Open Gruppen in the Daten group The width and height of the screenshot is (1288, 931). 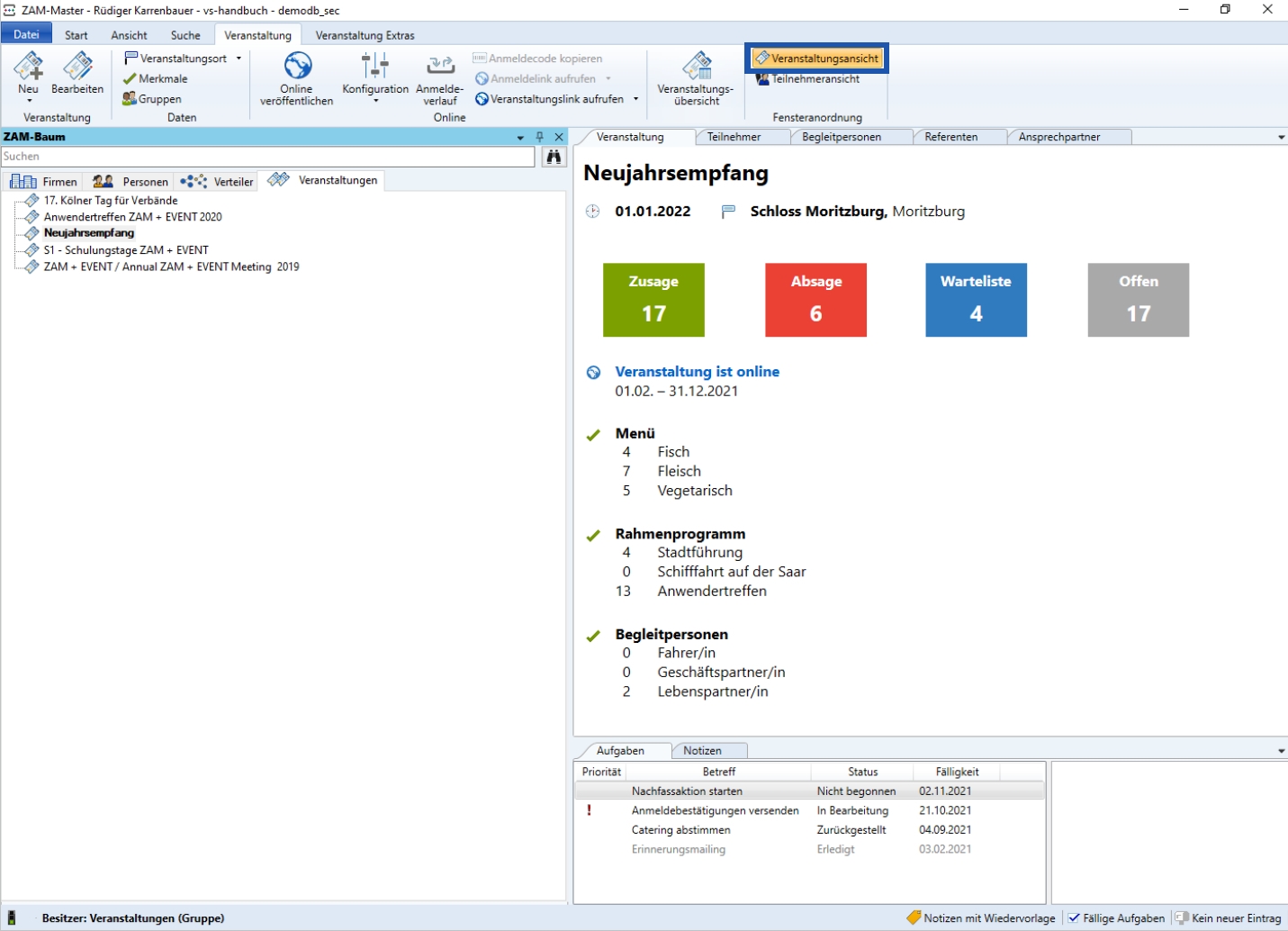[152, 99]
